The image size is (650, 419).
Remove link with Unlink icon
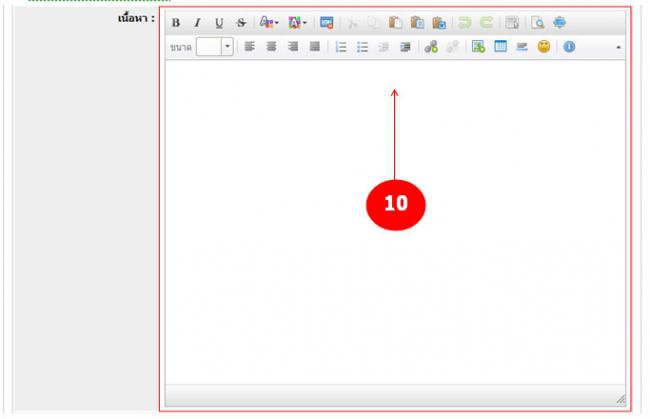453,47
